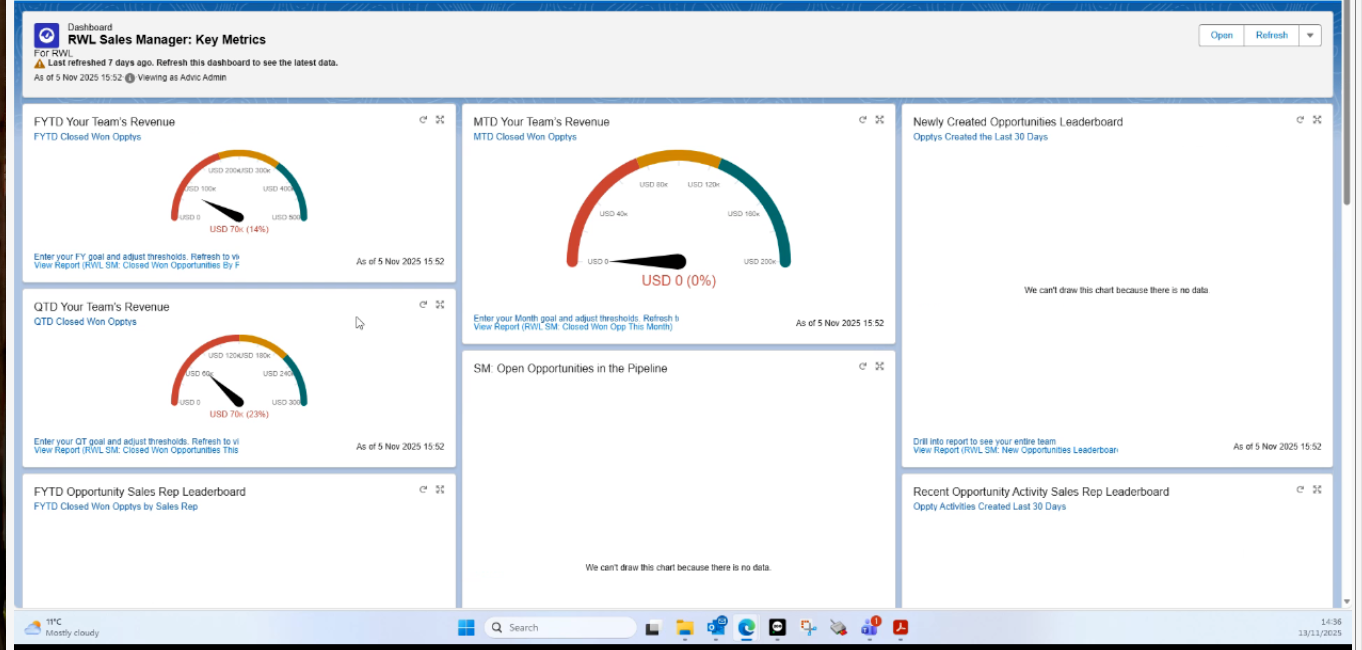Open Microsoft Edge from the taskbar

point(746,627)
